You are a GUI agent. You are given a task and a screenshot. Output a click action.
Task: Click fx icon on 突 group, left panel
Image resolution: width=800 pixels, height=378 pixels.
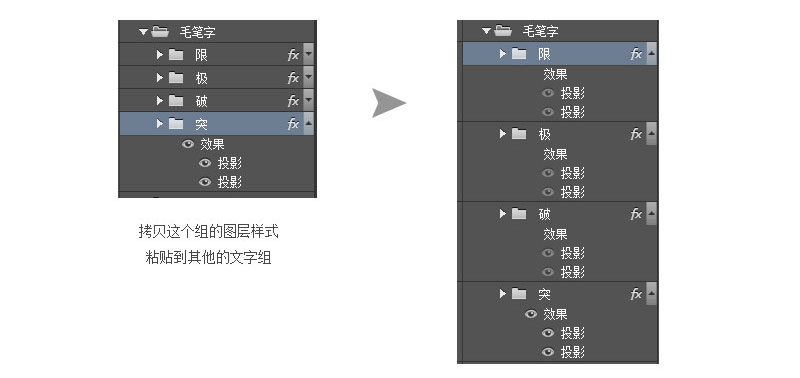click(293, 124)
